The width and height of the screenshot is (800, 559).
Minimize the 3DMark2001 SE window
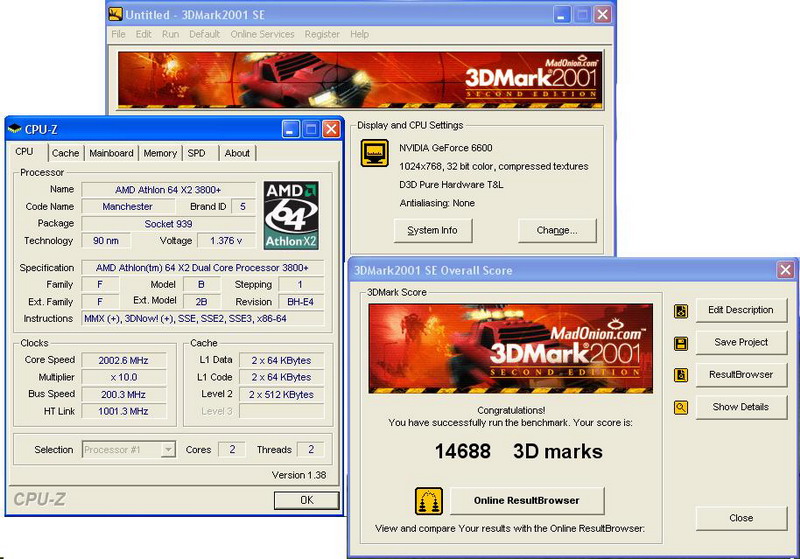[x=562, y=14]
